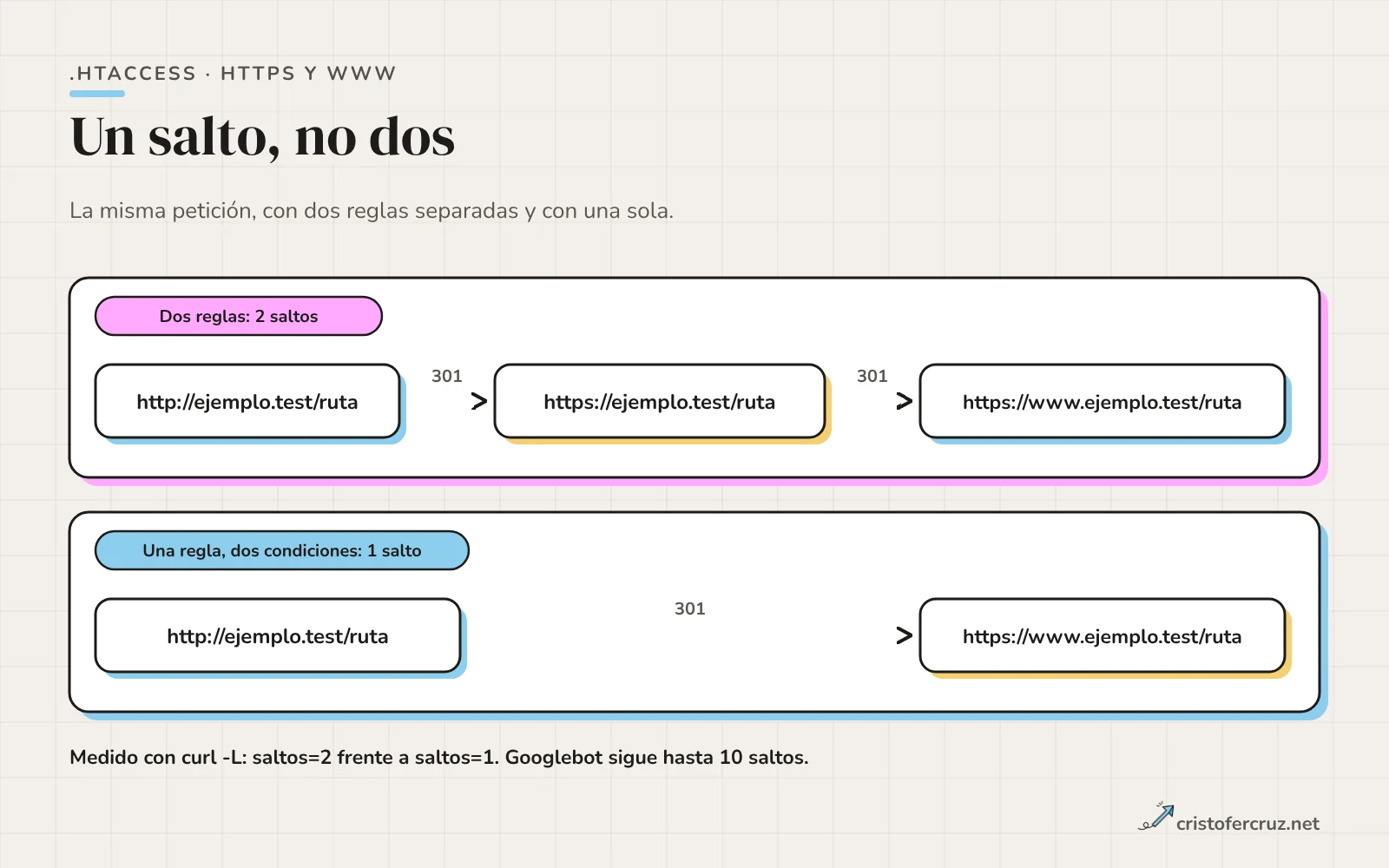This screenshot has width=1389, height=868.
Task: Click the arrow chevron in the one-rule panel
Action: pos(905,635)
